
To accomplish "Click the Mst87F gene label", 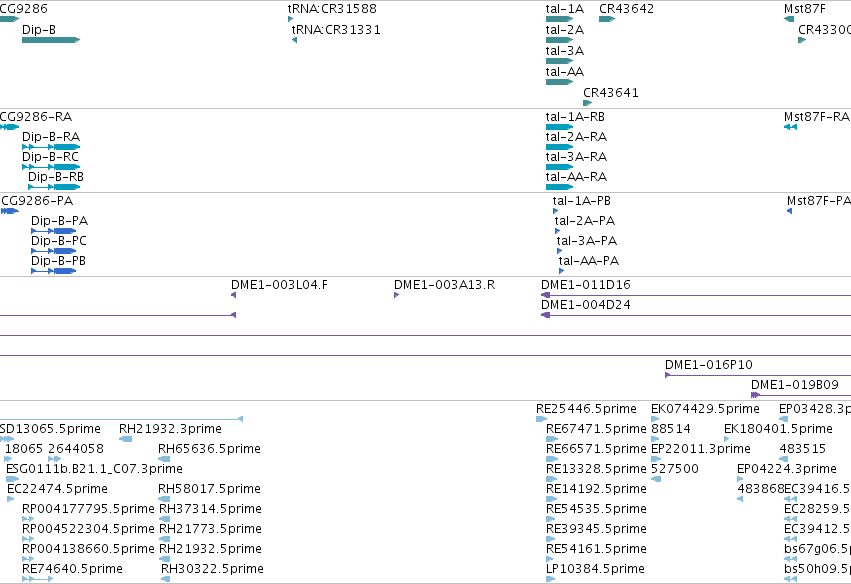I will (805, 9).
